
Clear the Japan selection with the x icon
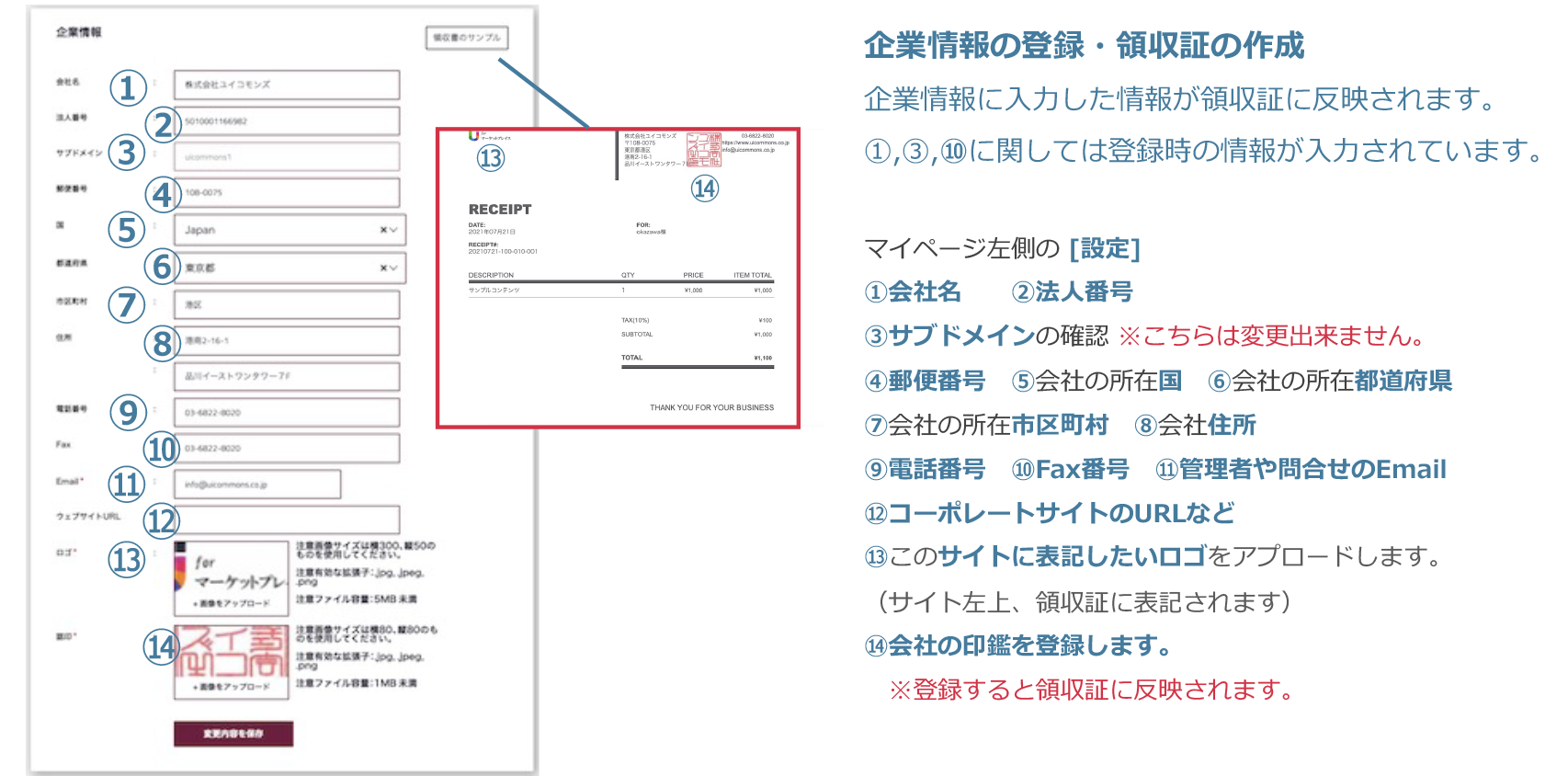click(383, 230)
